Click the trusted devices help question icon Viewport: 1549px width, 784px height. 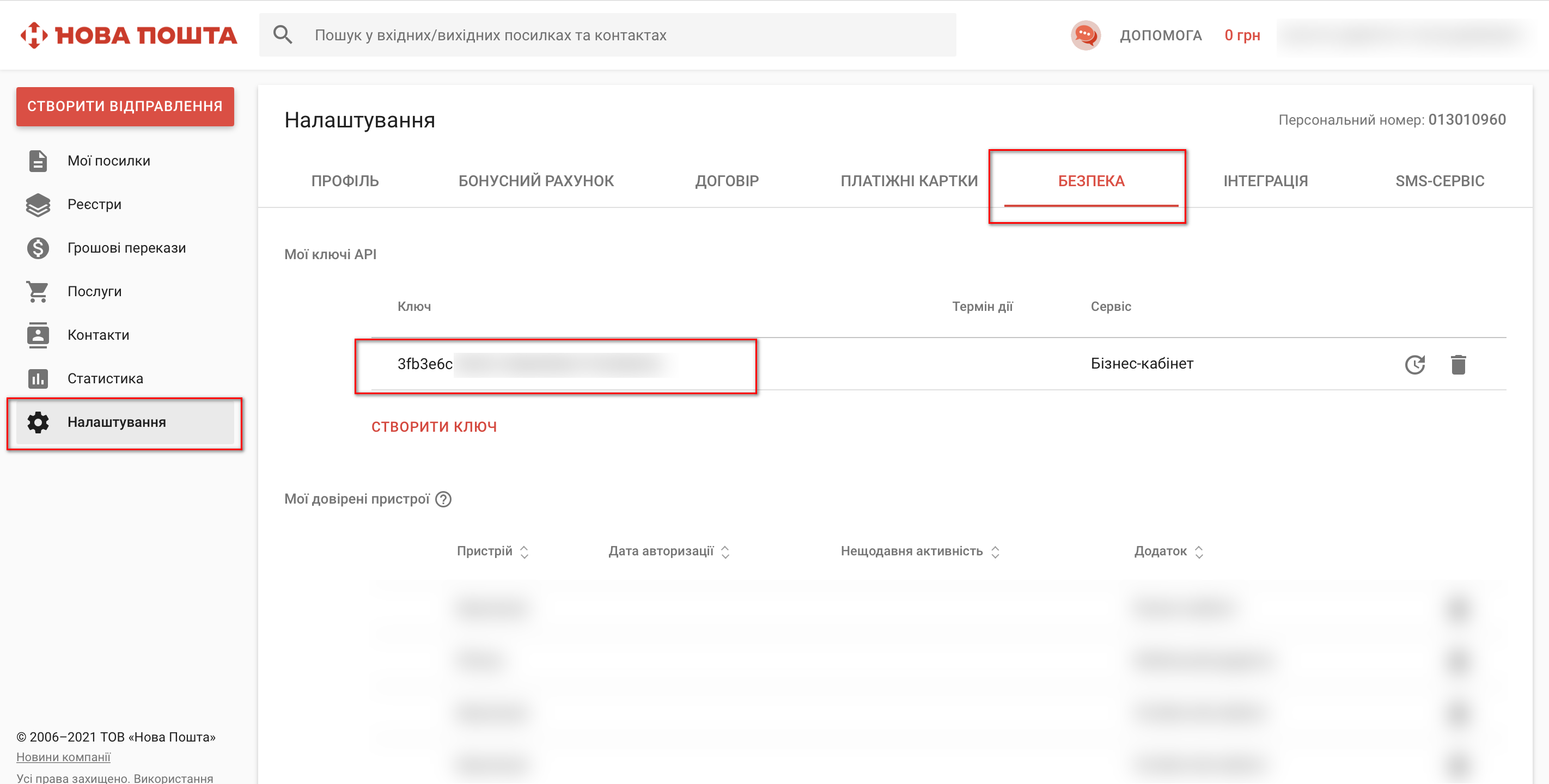pyautogui.click(x=443, y=500)
